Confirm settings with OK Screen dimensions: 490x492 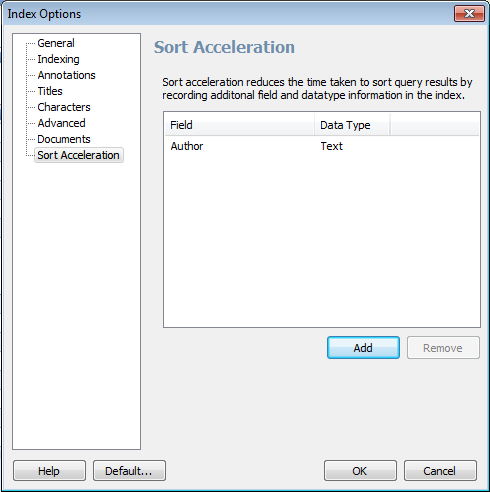[360, 471]
